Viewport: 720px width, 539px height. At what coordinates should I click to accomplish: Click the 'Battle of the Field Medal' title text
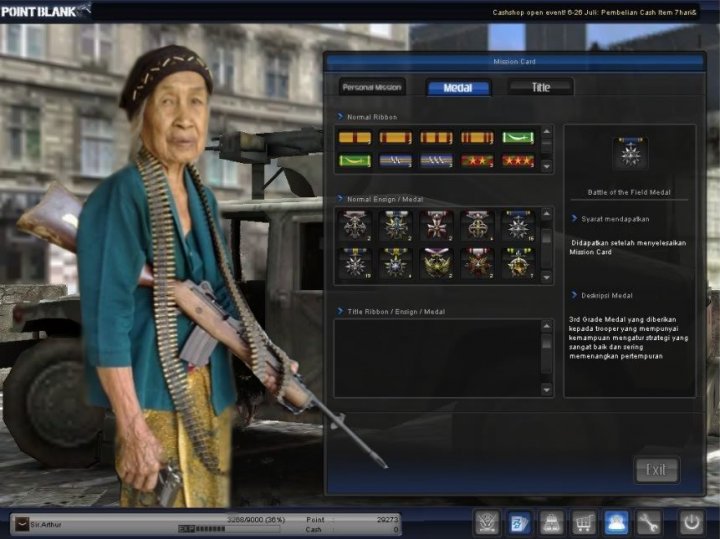click(x=629, y=192)
